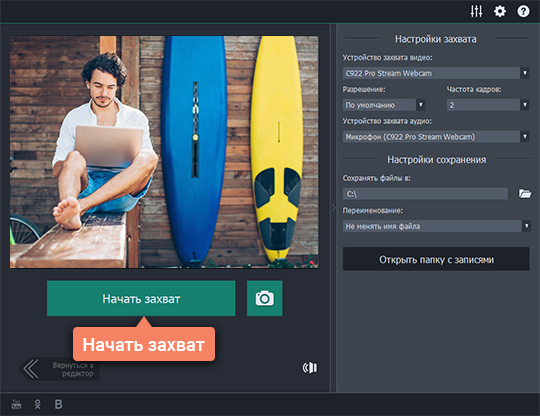
Task: Click Открыть папку с записями button
Action: pyautogui.click(x=436, y=259)
